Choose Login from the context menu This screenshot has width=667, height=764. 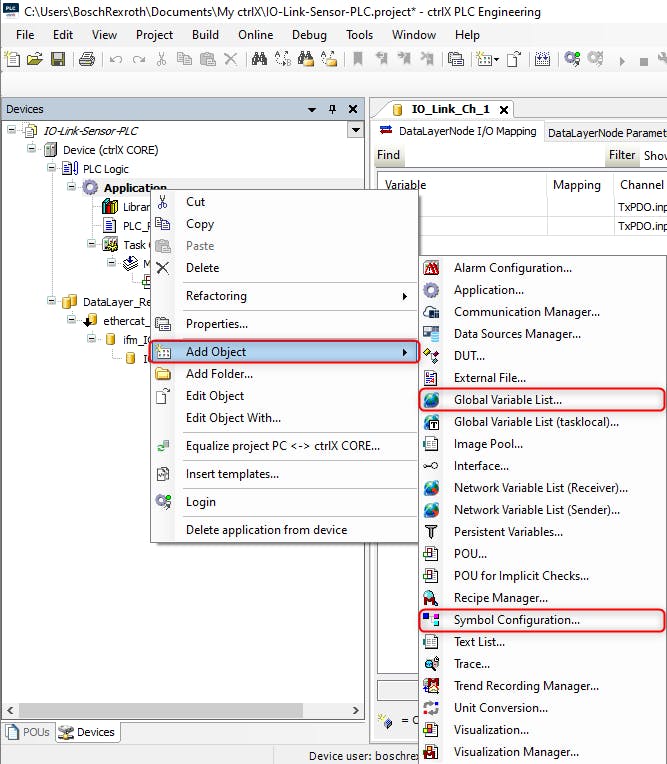click(x=284, y=502)
